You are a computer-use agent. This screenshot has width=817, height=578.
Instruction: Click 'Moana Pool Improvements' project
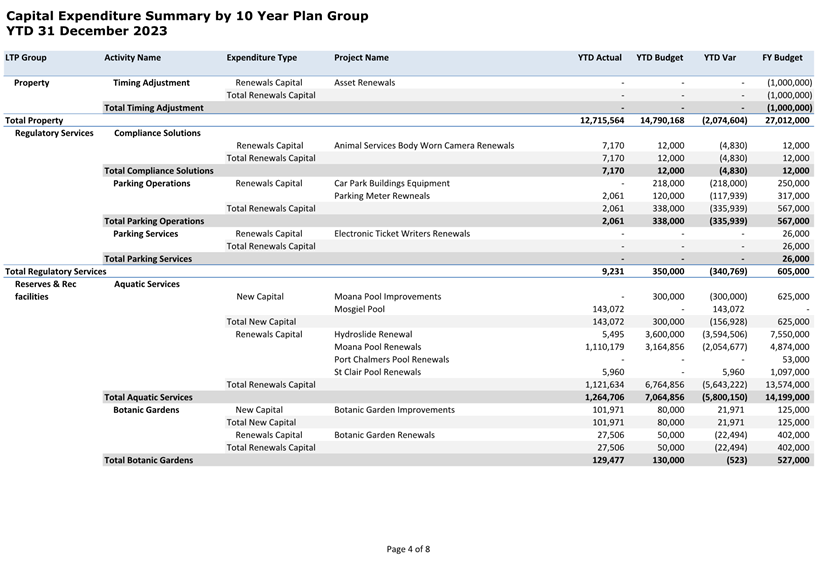[x=388, y=297]
